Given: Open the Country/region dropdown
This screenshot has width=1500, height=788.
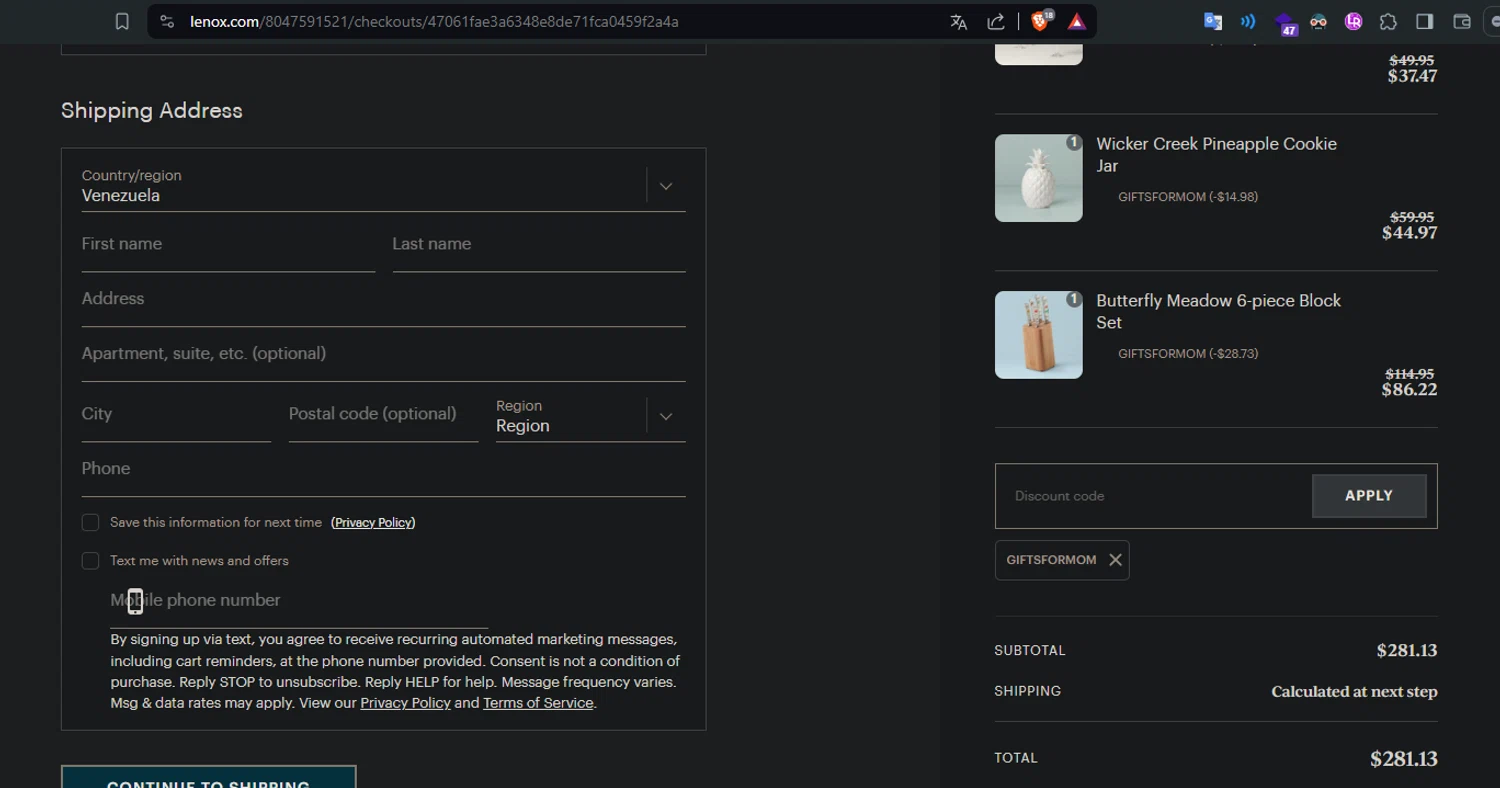Looking at the screenshot, I should click(x=384, y=186).
